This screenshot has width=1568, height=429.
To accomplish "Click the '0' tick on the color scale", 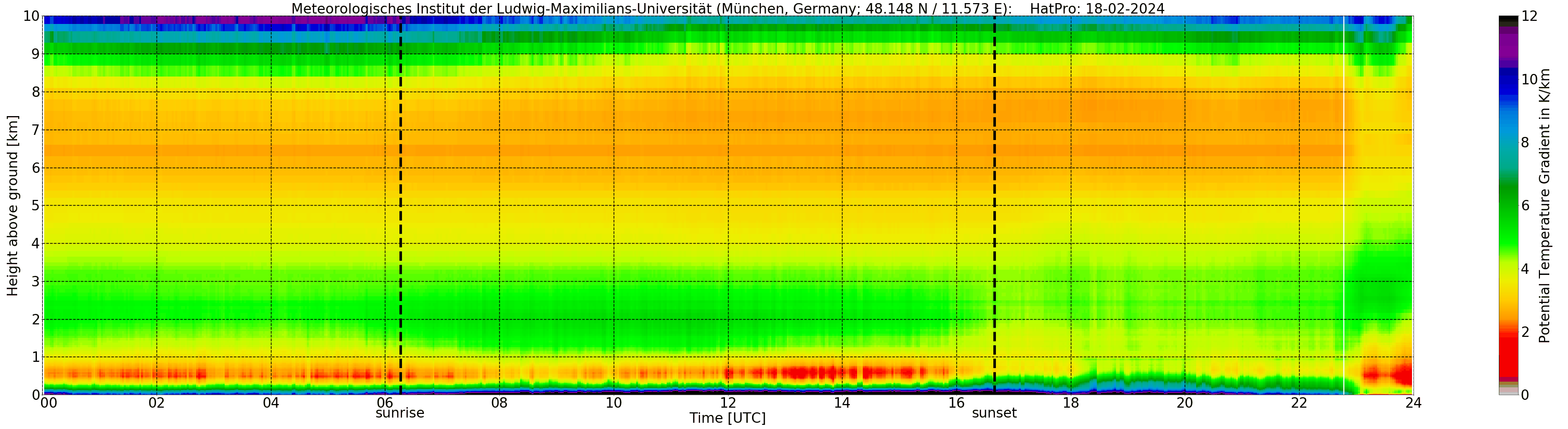I will tap(1525, 395).
